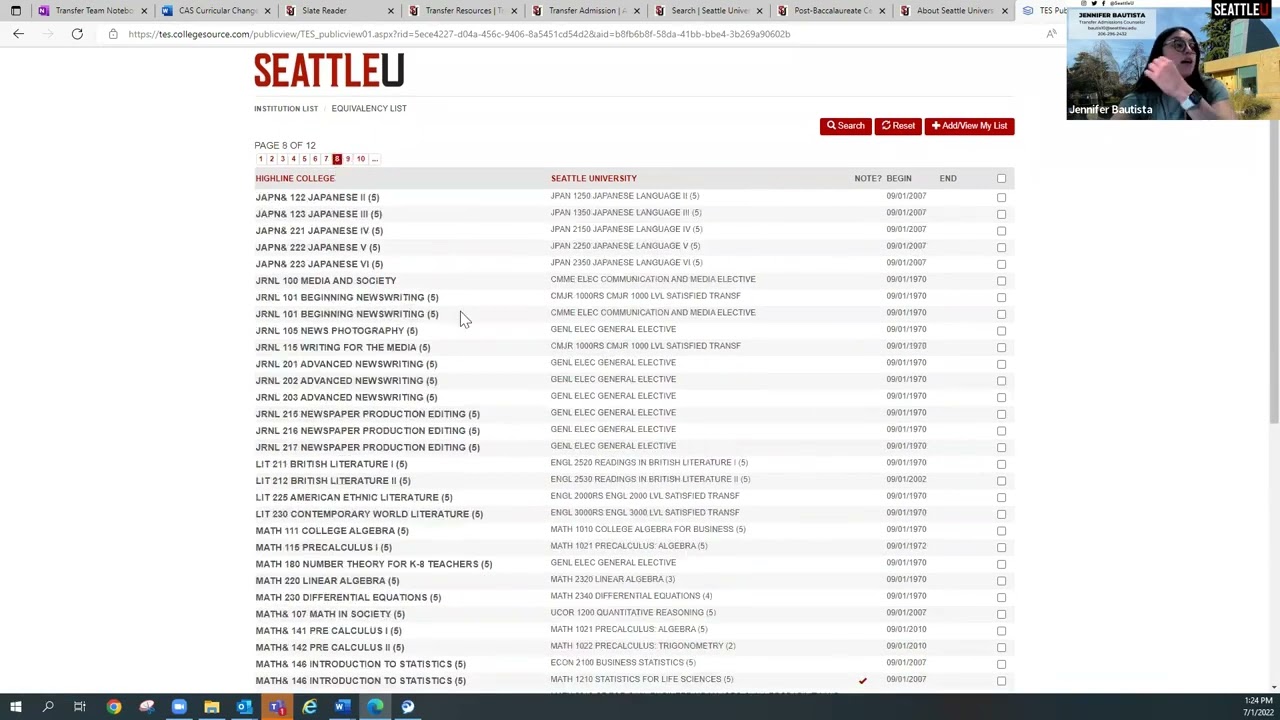Open File Explorer from the taskbar
This screenshot has height=720, width=1280.
212,707
